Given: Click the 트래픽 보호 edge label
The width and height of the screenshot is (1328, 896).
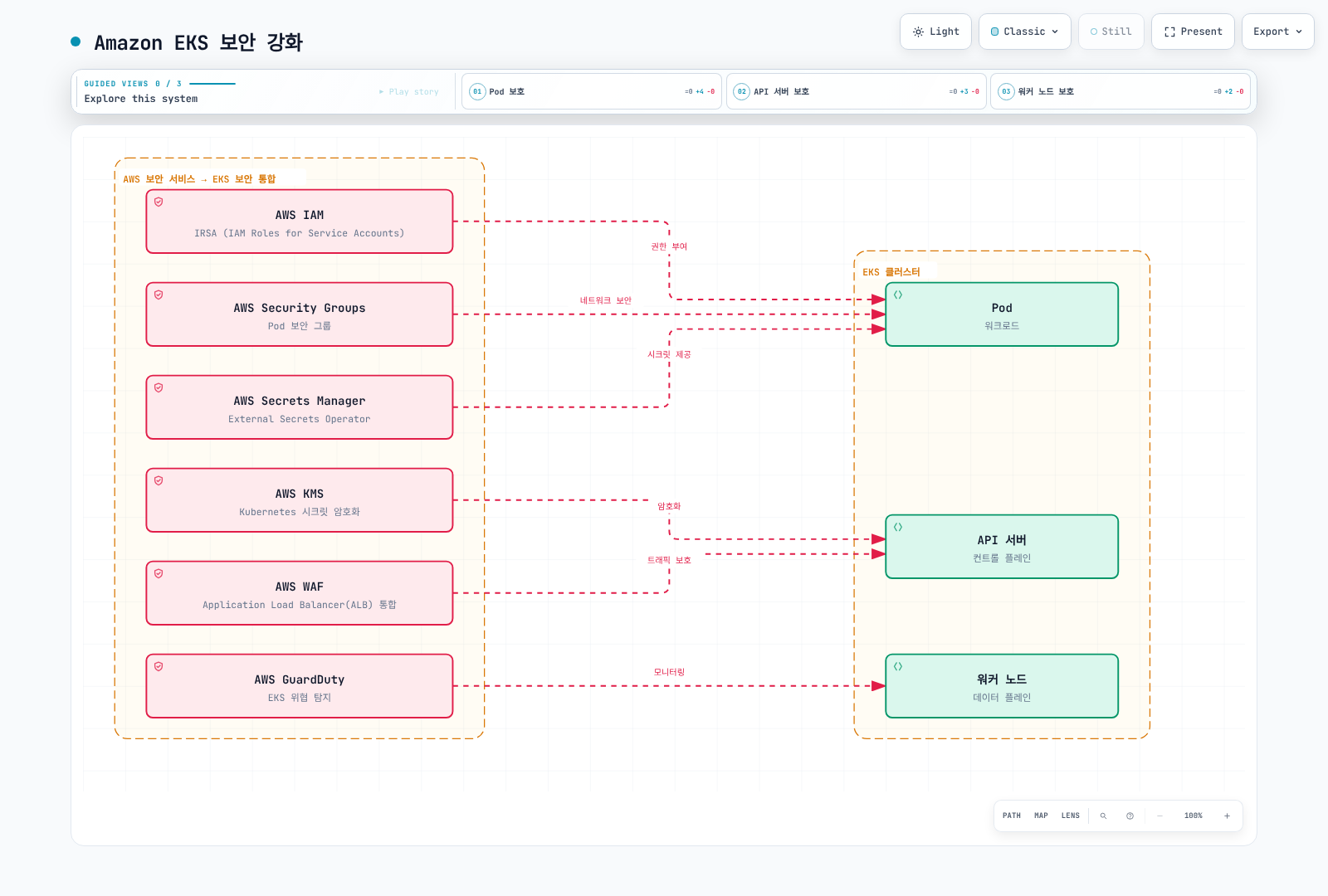Looking at the screenshot, I should pyautogui.click(x=669, y=560).
